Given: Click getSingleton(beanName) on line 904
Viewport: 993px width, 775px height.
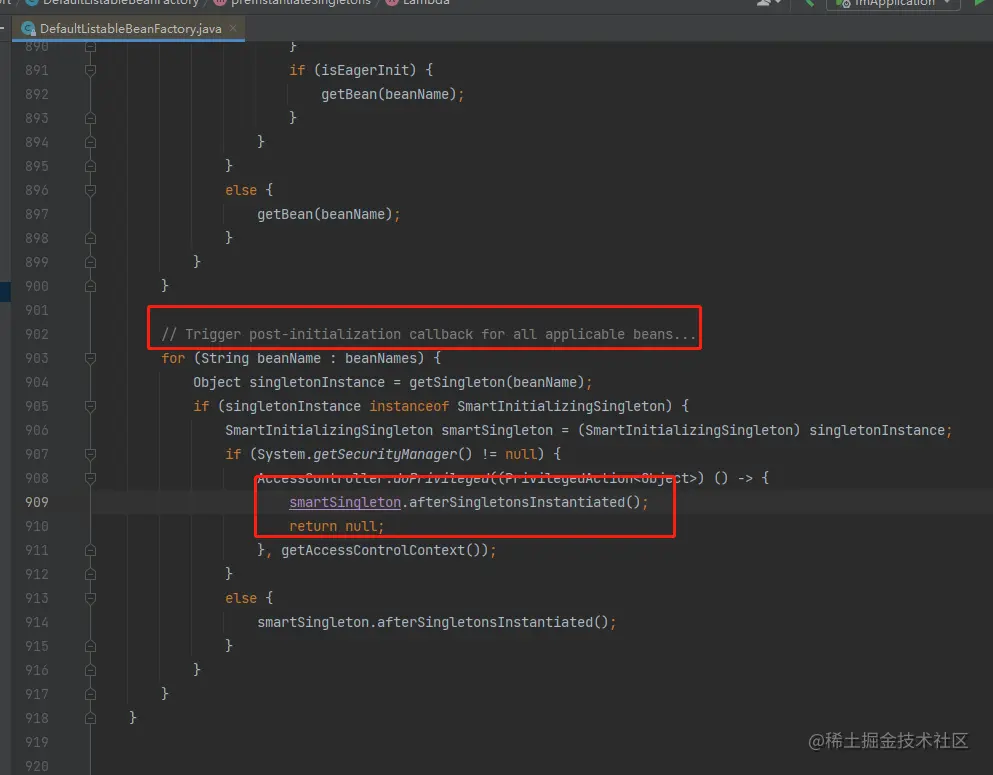Looking at the screenshot, I should tap(496, 382).
